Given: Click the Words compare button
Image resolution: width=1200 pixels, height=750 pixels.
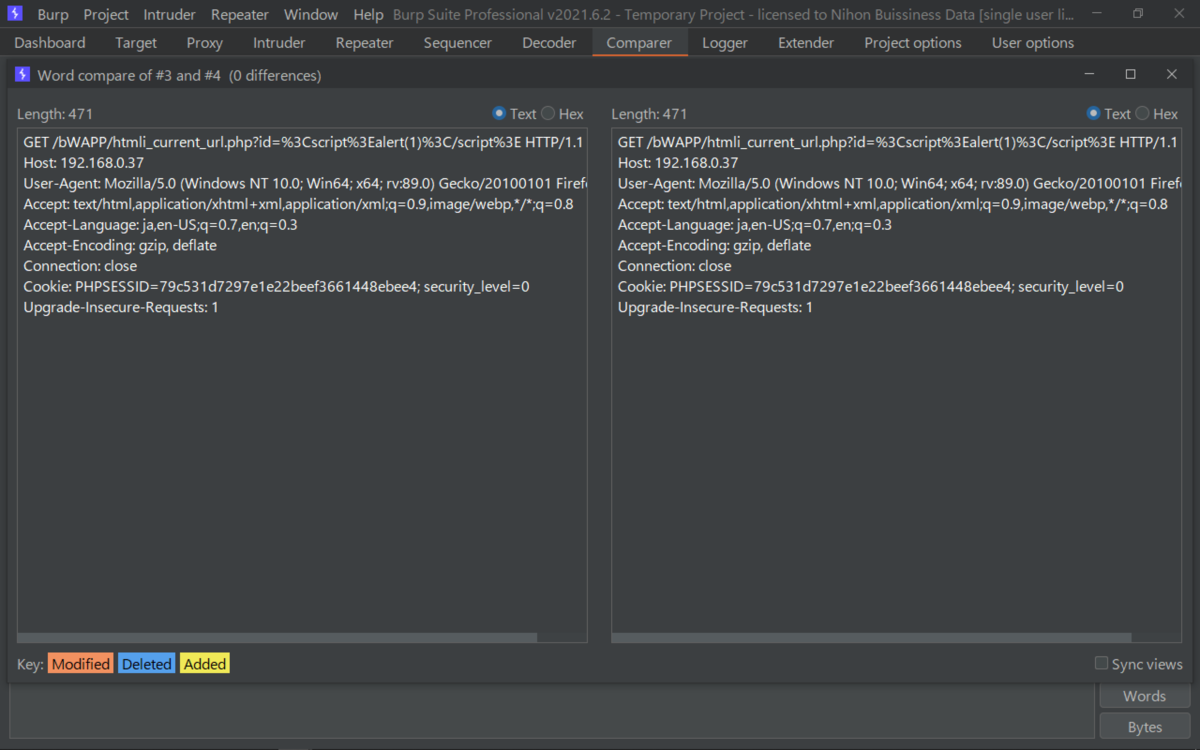Looking at the screenshot, I should coord(1144,696).
